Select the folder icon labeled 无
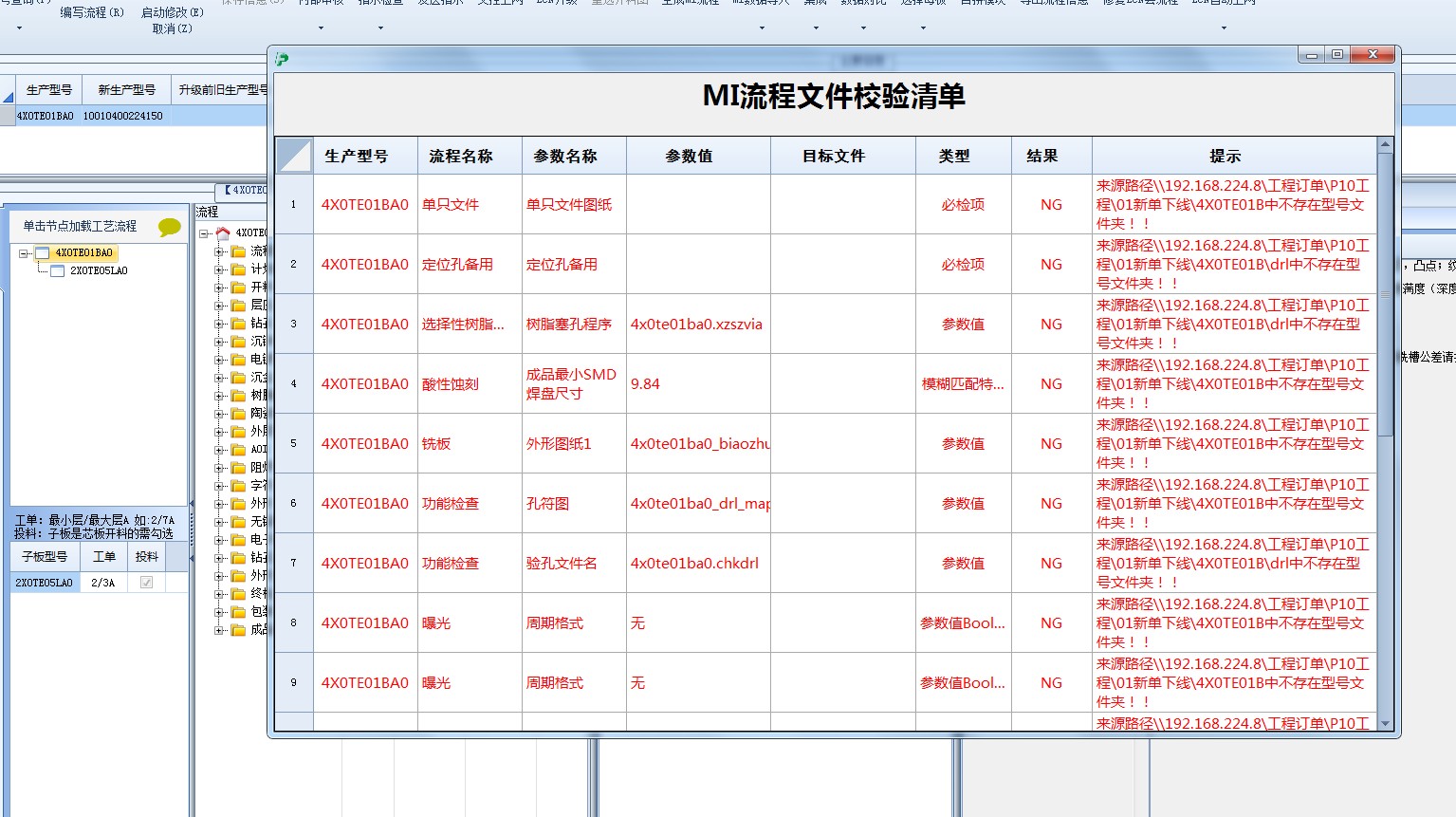 click(x=238, y=522)
